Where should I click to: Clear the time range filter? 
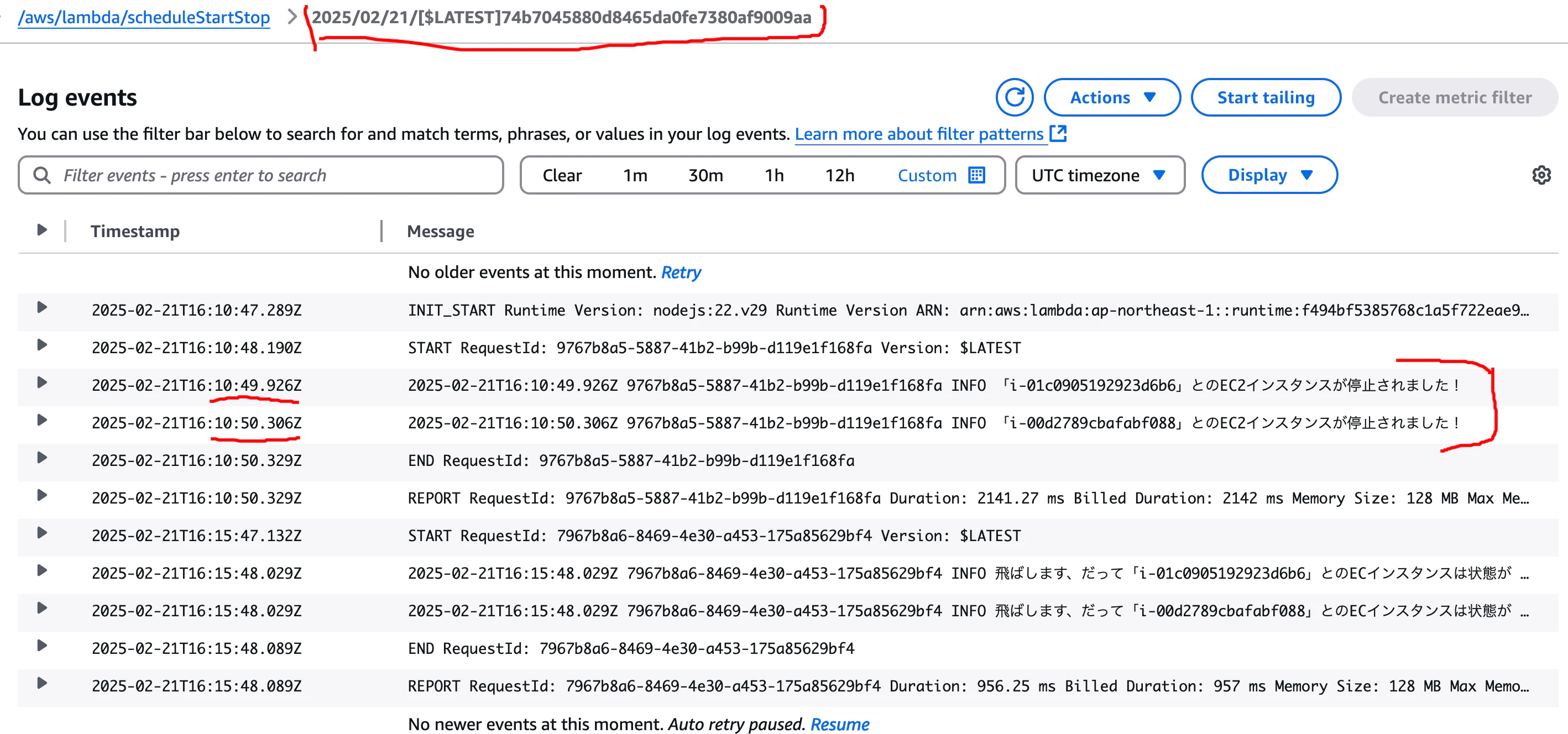click(x=562, y=175)
